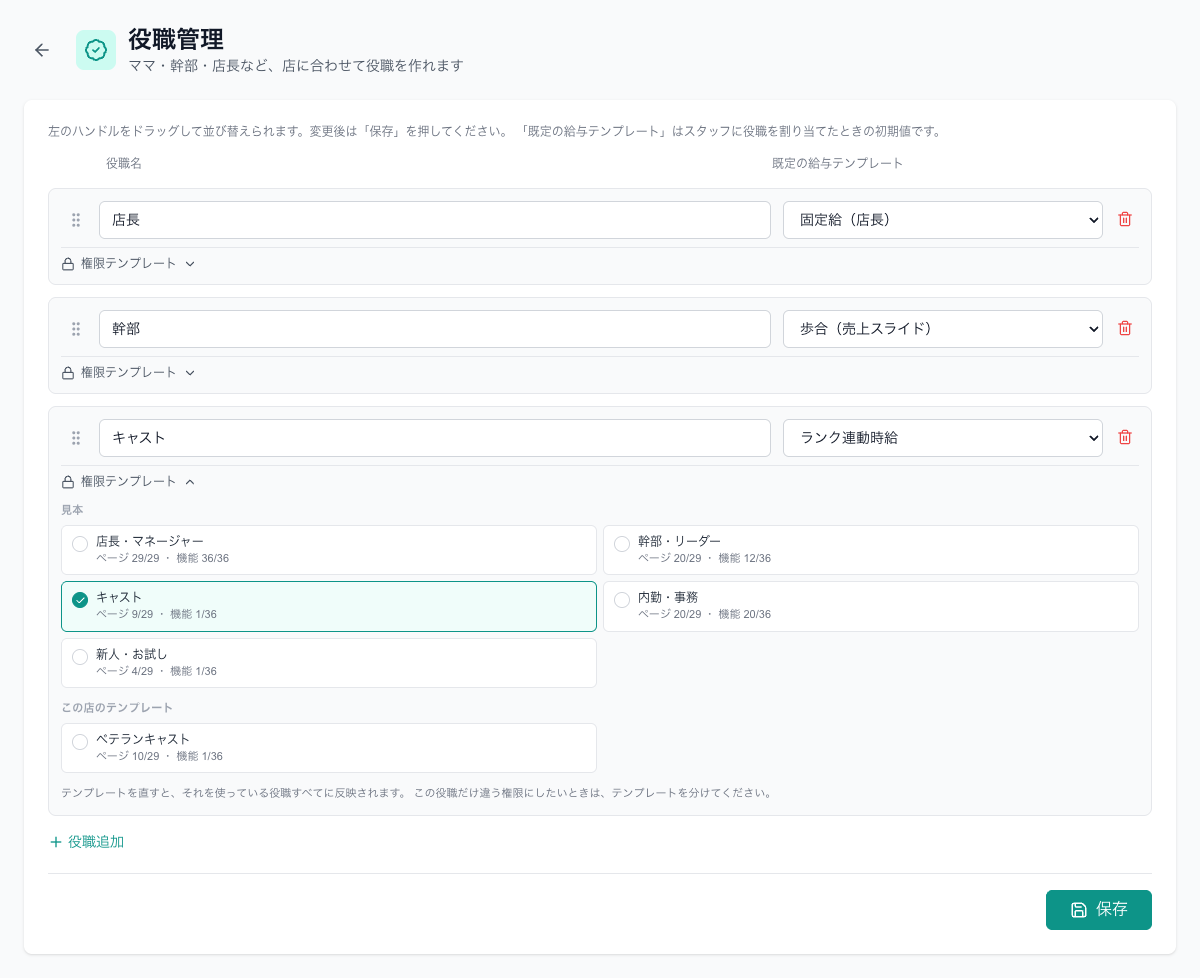The width and height of the screenshot is (1200, 978).
Task: Expand 権限テンプレート under the 店長 role
Action: click(128, 264)
